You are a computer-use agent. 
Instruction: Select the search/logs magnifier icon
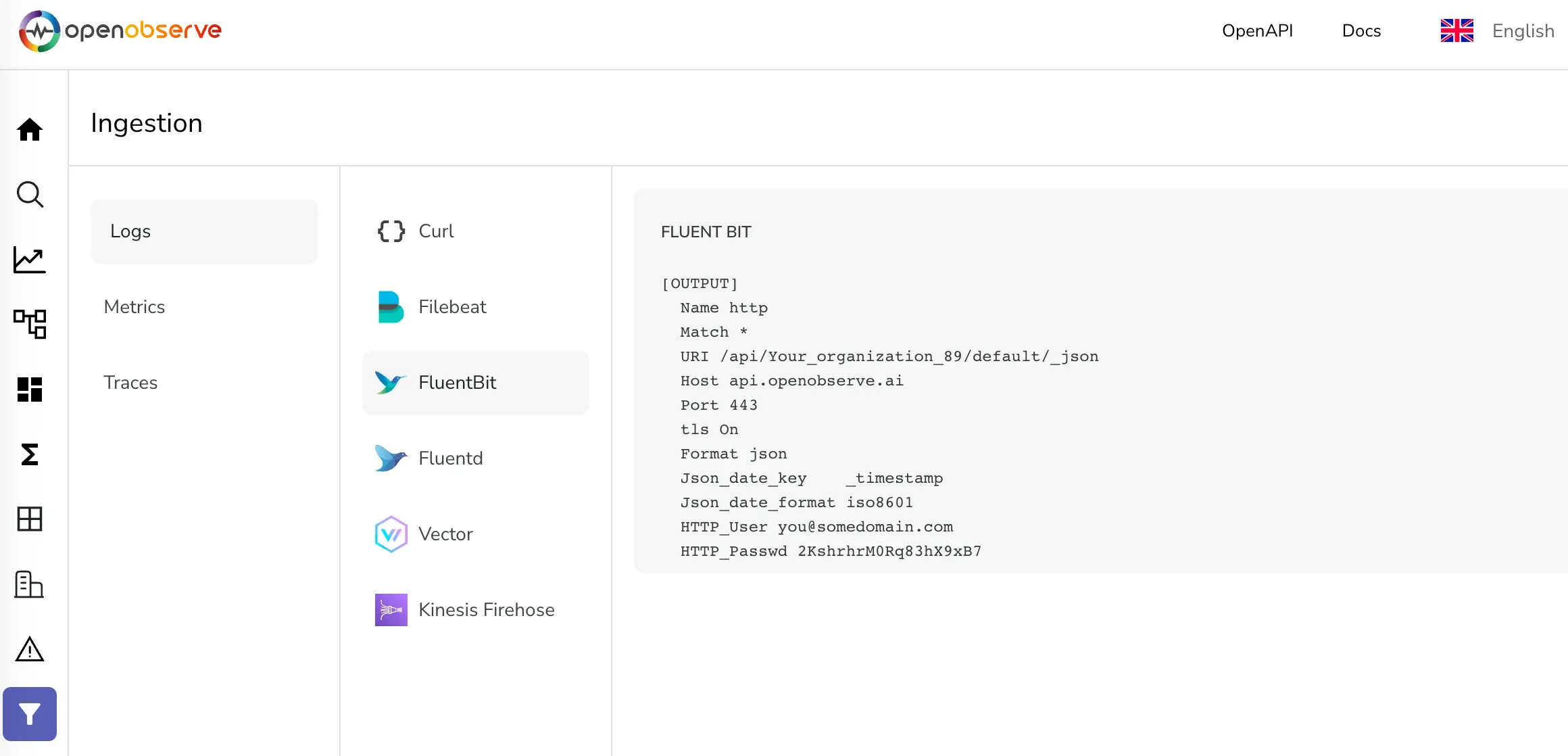(30, 194)
